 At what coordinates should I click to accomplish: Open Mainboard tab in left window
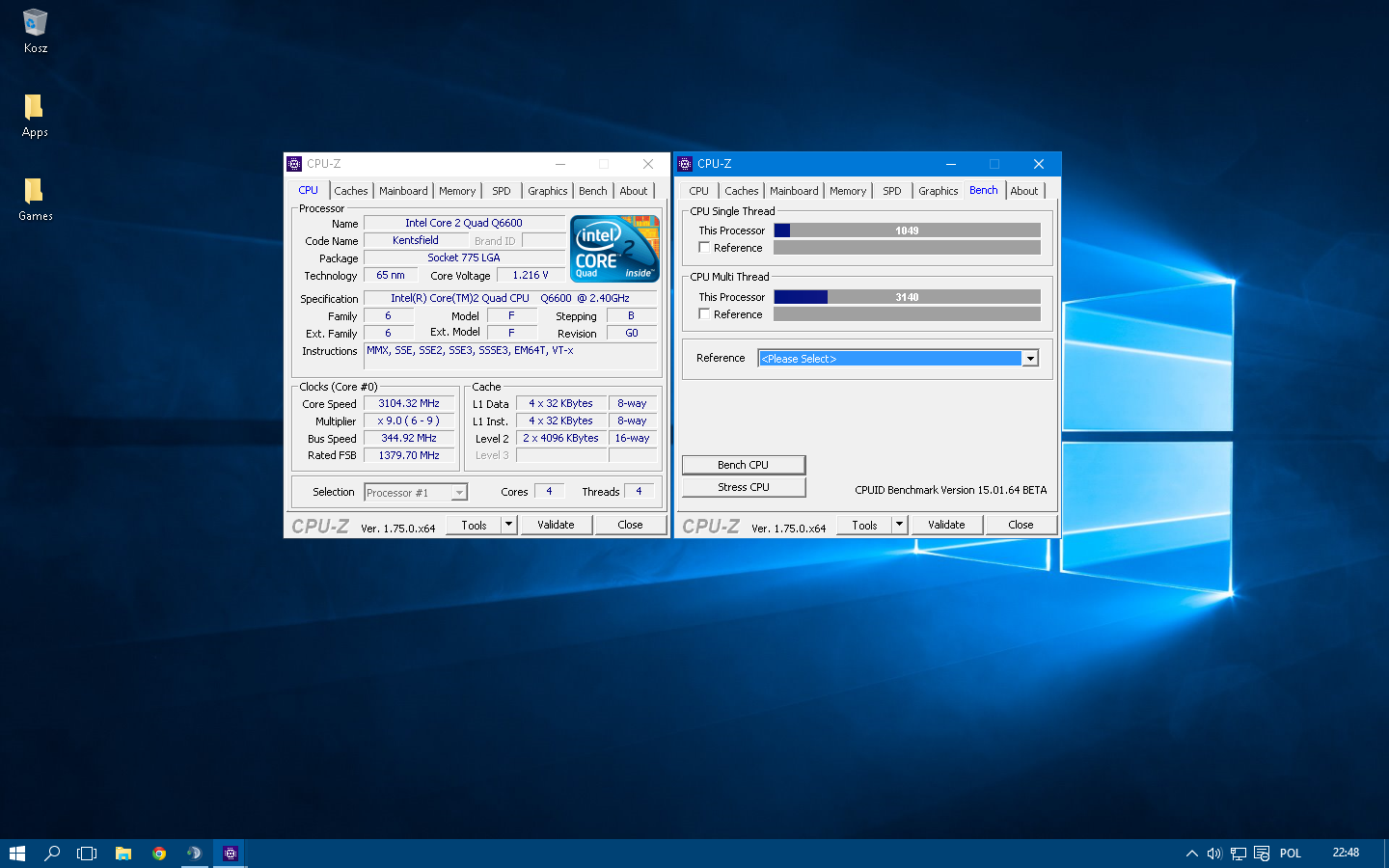click(403, 191)
